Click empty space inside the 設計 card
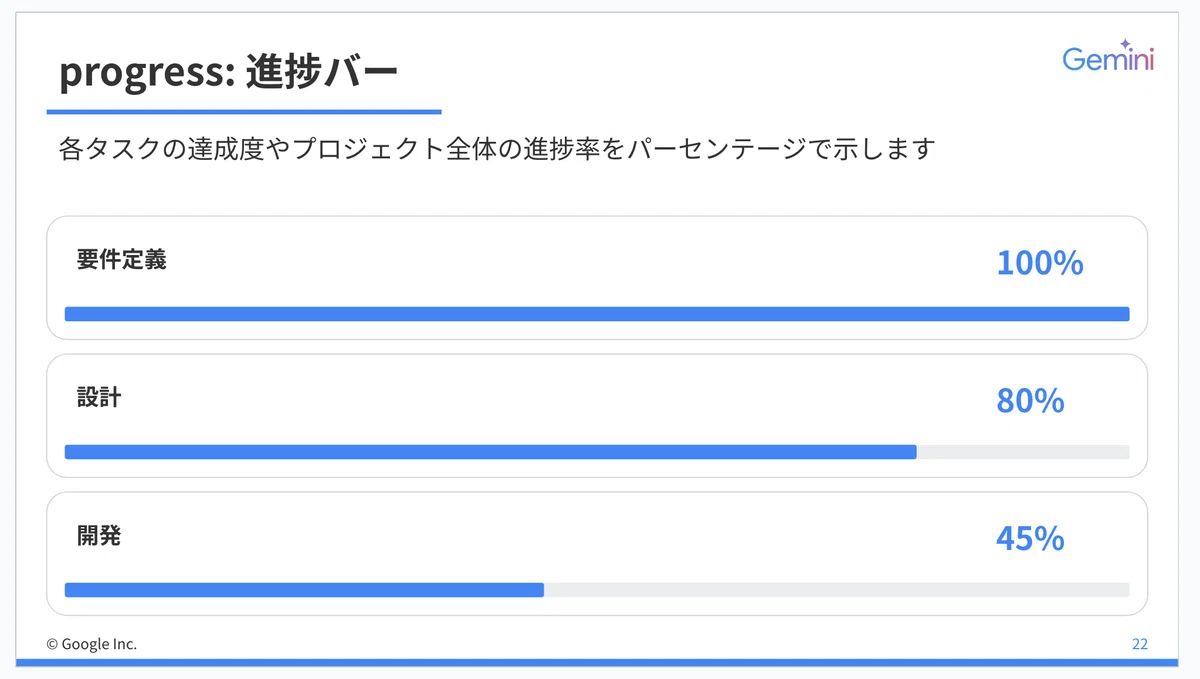Screen dimensions: 1200x679 560,400
